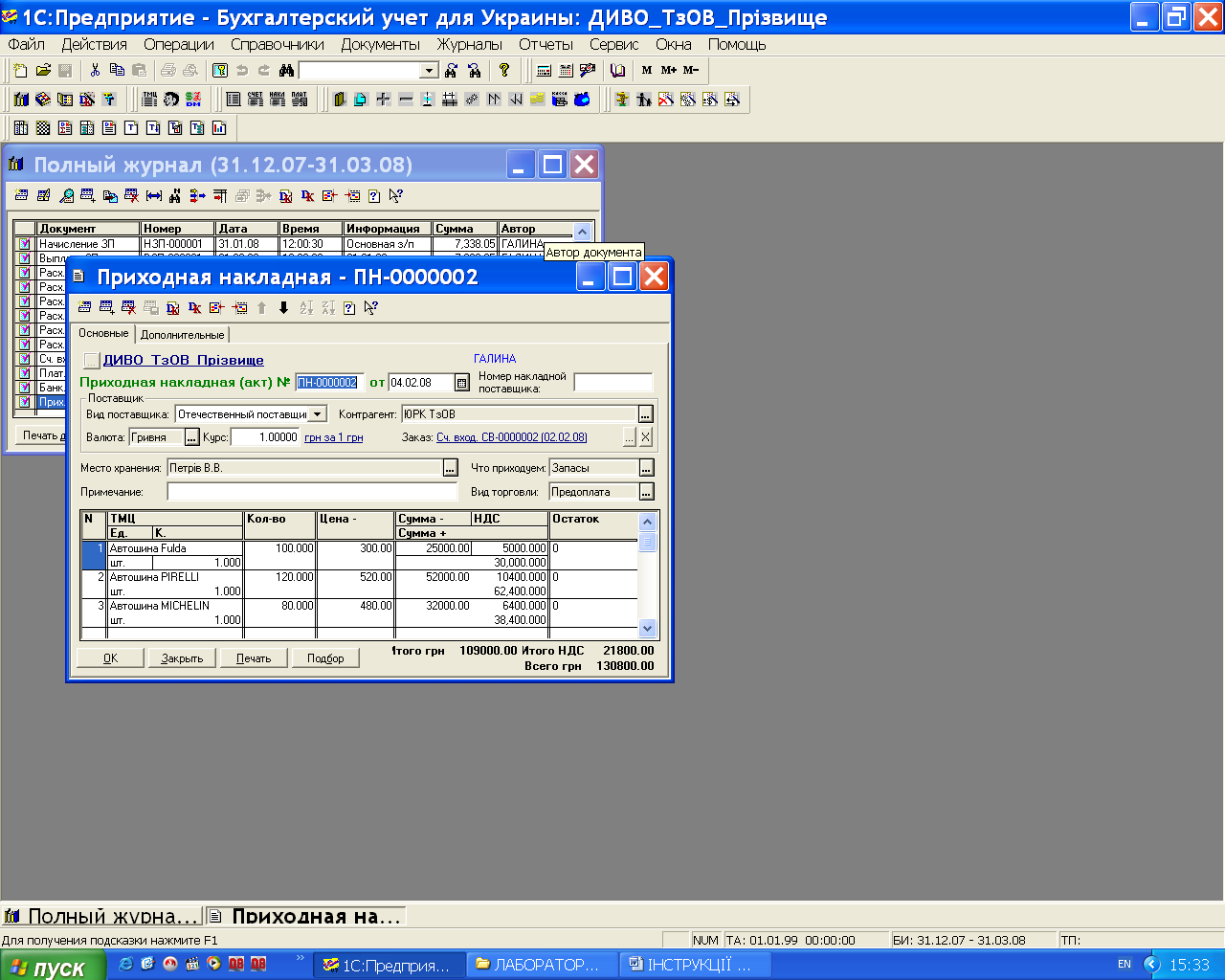Viewport: 1225px width, 980px height.
Task: Click the ellipsis button for Валюта Гривня
Action: pyautogui.click(x=192, y=437)
